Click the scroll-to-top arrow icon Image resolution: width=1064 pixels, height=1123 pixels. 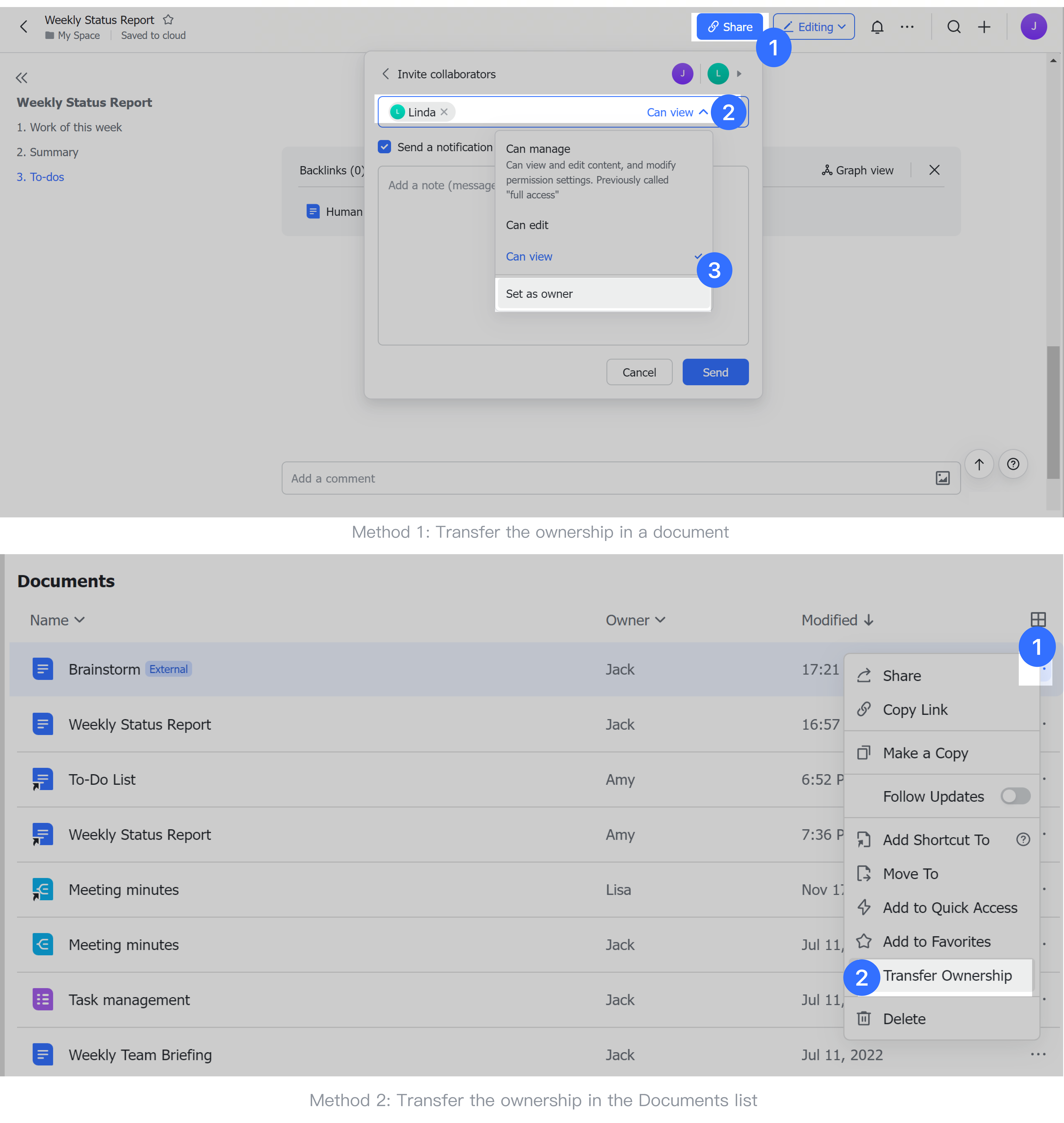979,464
